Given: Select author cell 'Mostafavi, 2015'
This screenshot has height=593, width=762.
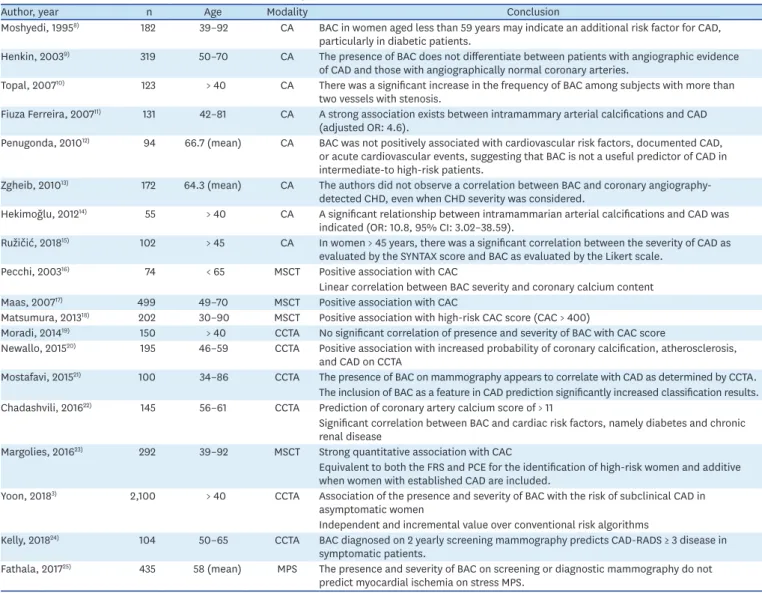Looking at the screenshot, I should (41, 377).
